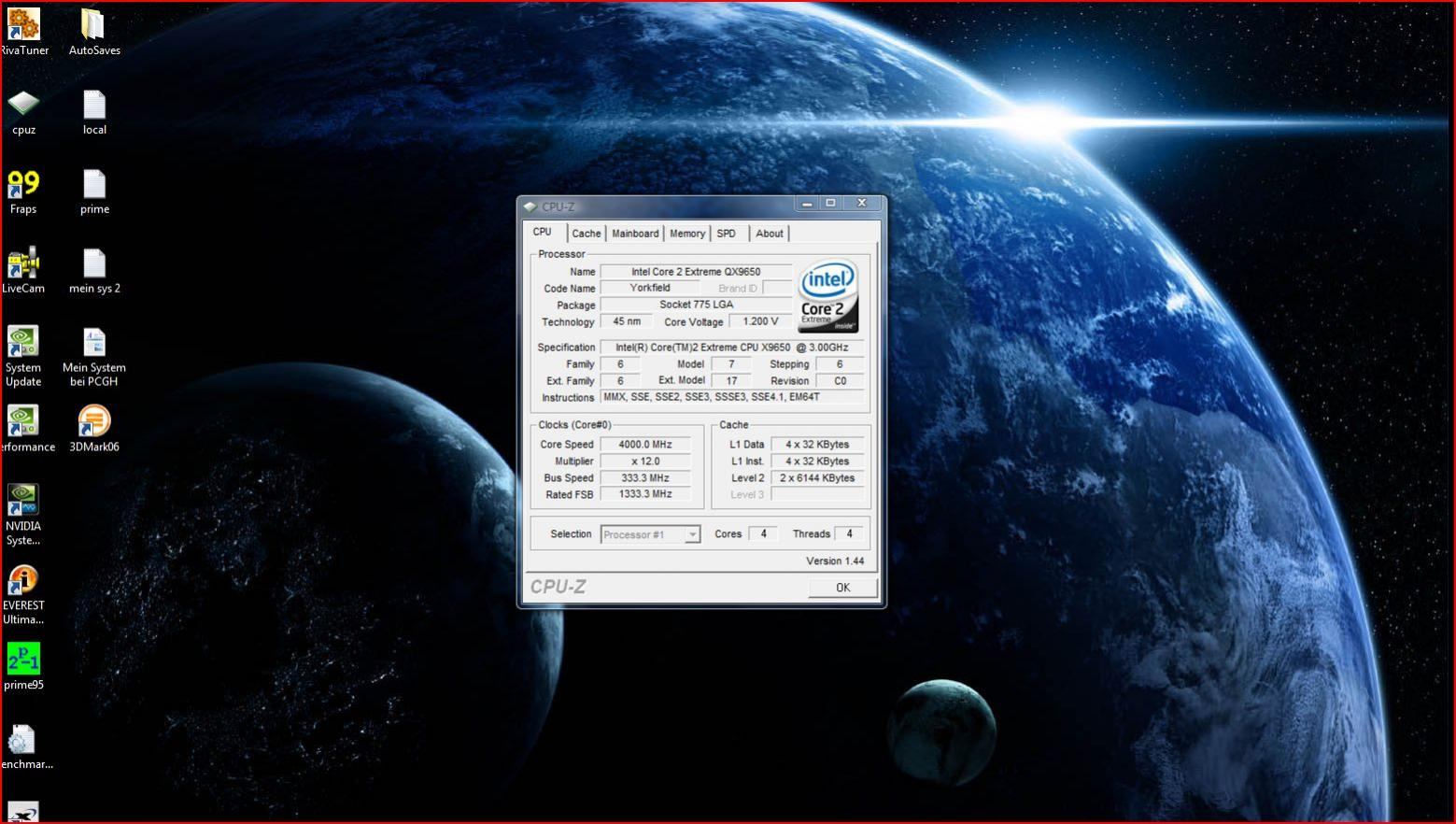Click the Code Name Yorkfield field
The width and height of the screenshot is (1456, 824).
pyautogui.click(x=650, y=289)
